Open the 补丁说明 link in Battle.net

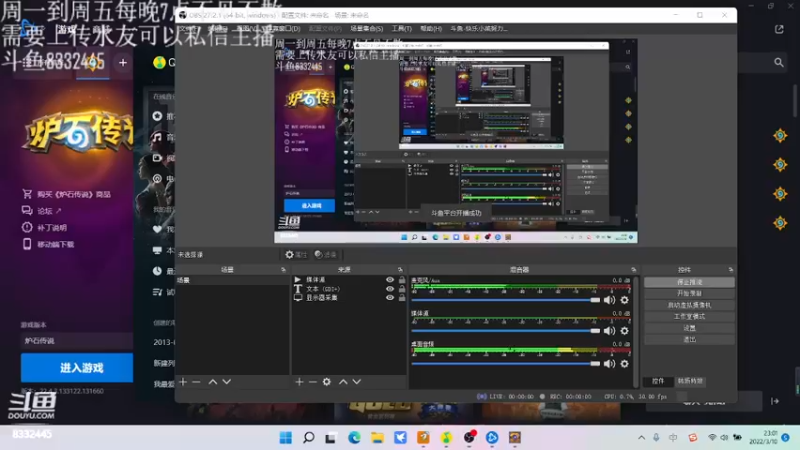click(x=44, y=228)
